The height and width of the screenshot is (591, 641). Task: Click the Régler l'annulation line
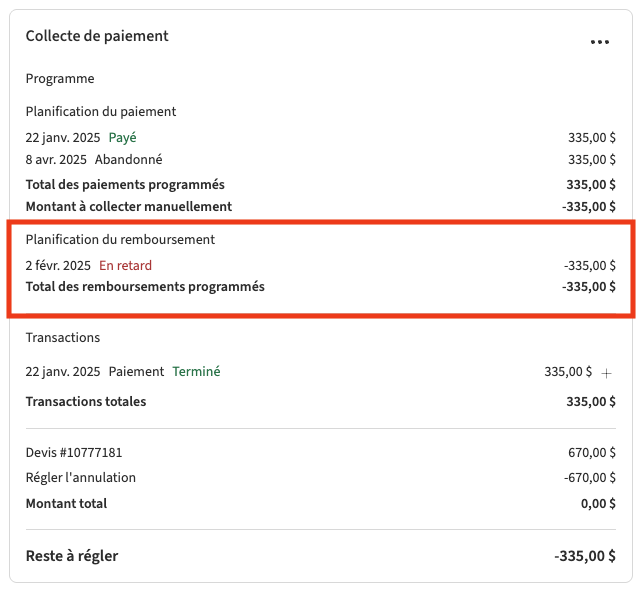click(80, 477)
